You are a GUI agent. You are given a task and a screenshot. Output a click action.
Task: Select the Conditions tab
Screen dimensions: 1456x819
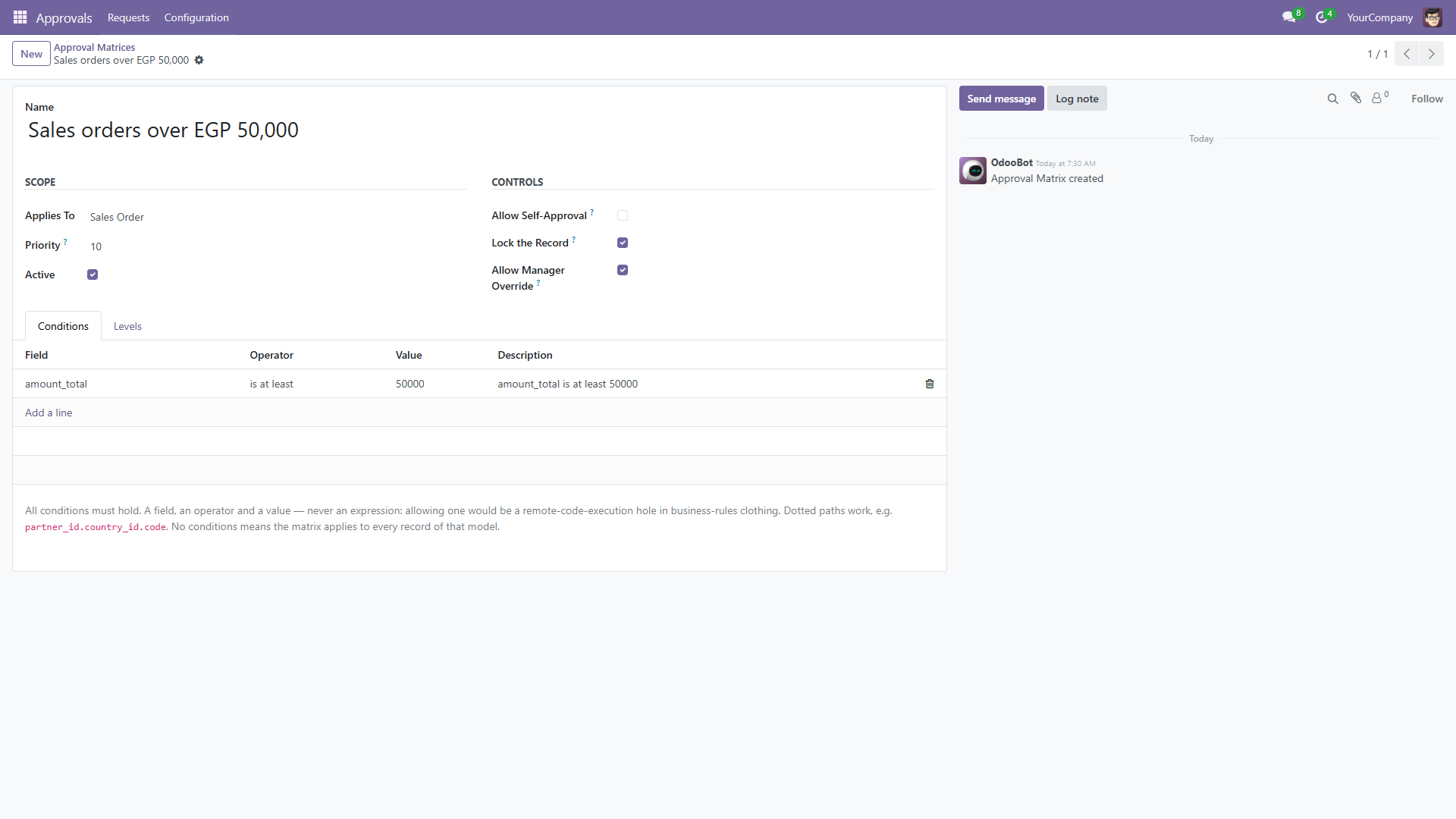(x=63, y=326)
